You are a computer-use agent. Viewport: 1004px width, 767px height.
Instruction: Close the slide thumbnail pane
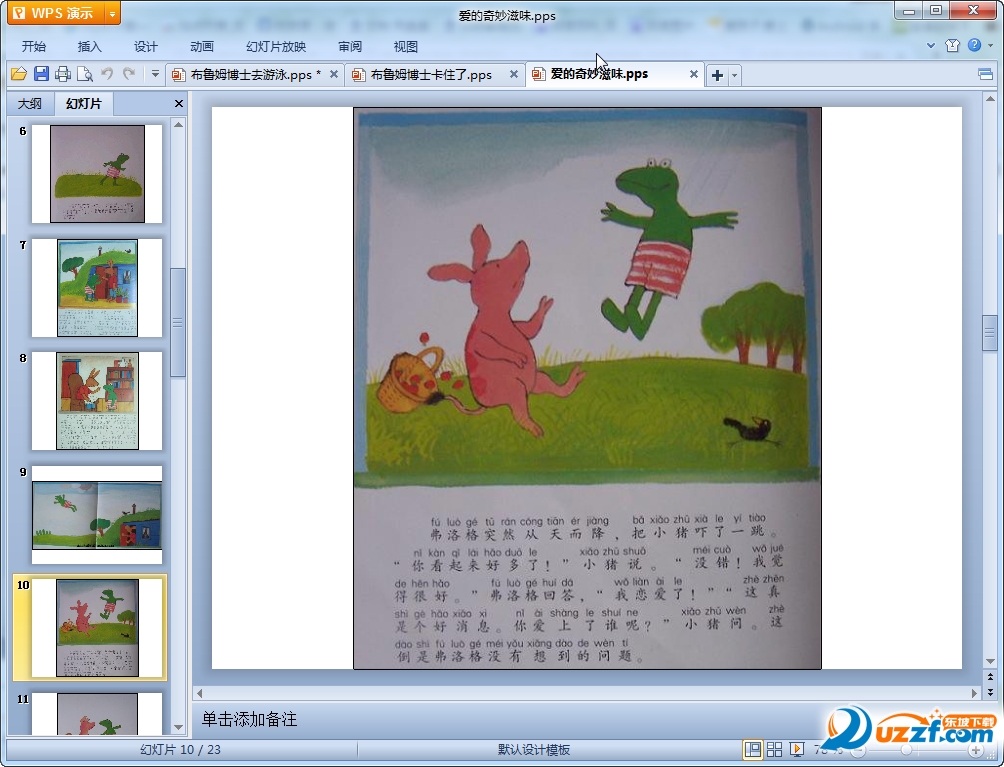click(179, 104)
